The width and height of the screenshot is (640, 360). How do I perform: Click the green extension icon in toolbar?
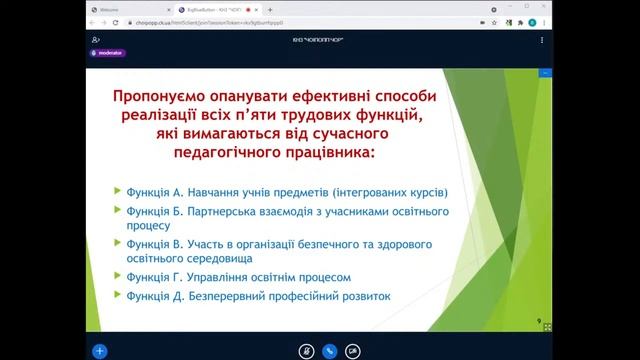pyautogui.click(x=509, y=23)
